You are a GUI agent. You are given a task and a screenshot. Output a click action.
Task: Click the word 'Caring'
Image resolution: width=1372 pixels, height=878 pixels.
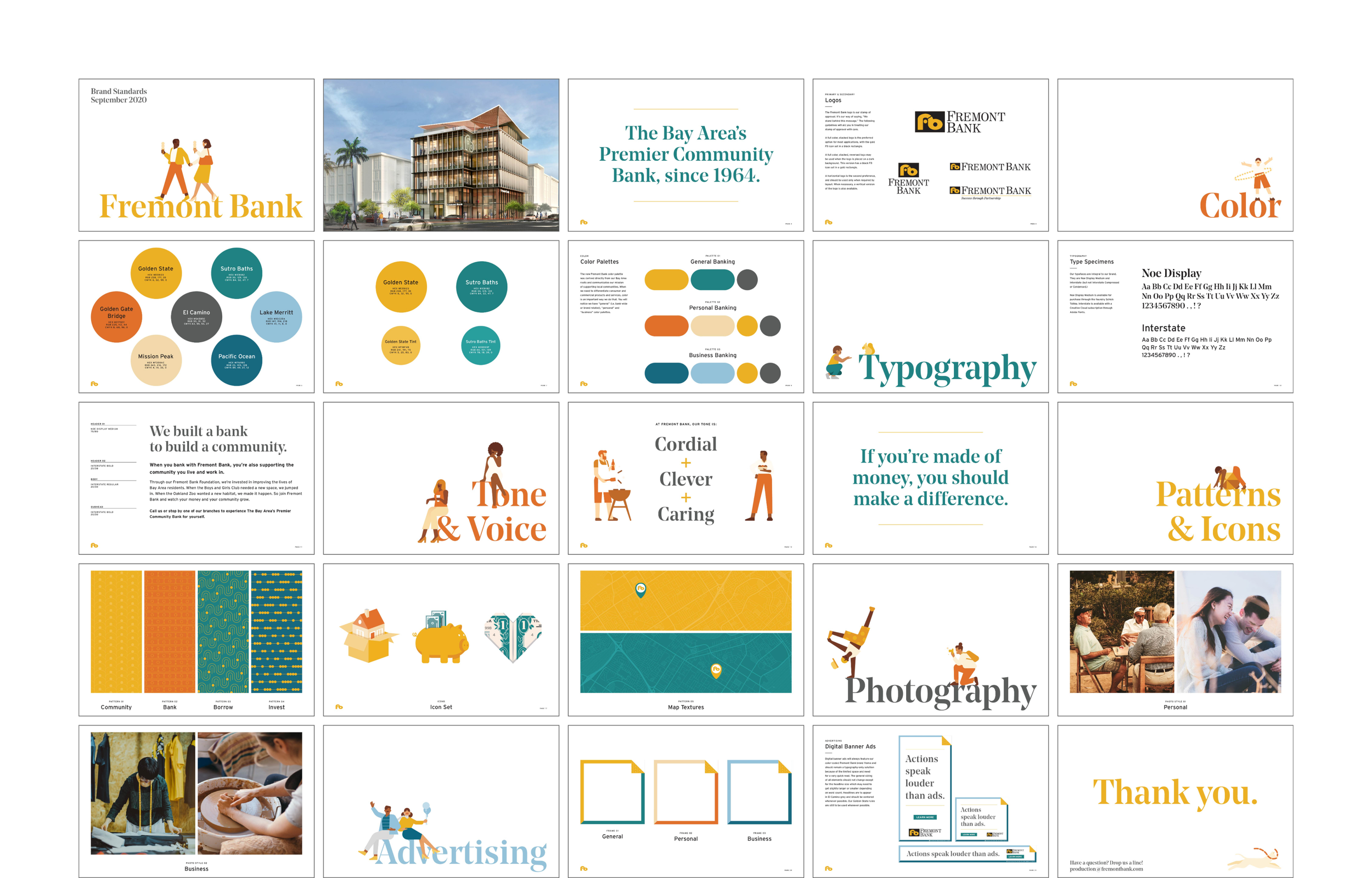[x=685, y=514]
